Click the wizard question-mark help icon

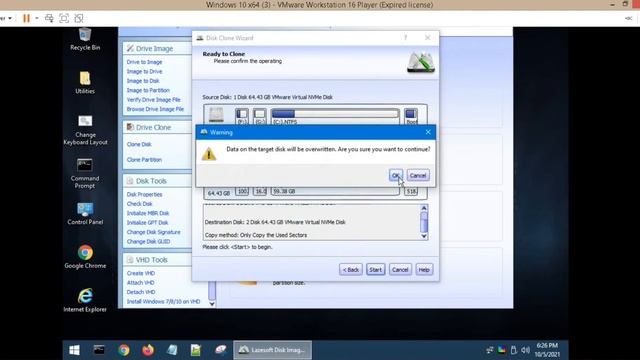[x=405, y=38]
